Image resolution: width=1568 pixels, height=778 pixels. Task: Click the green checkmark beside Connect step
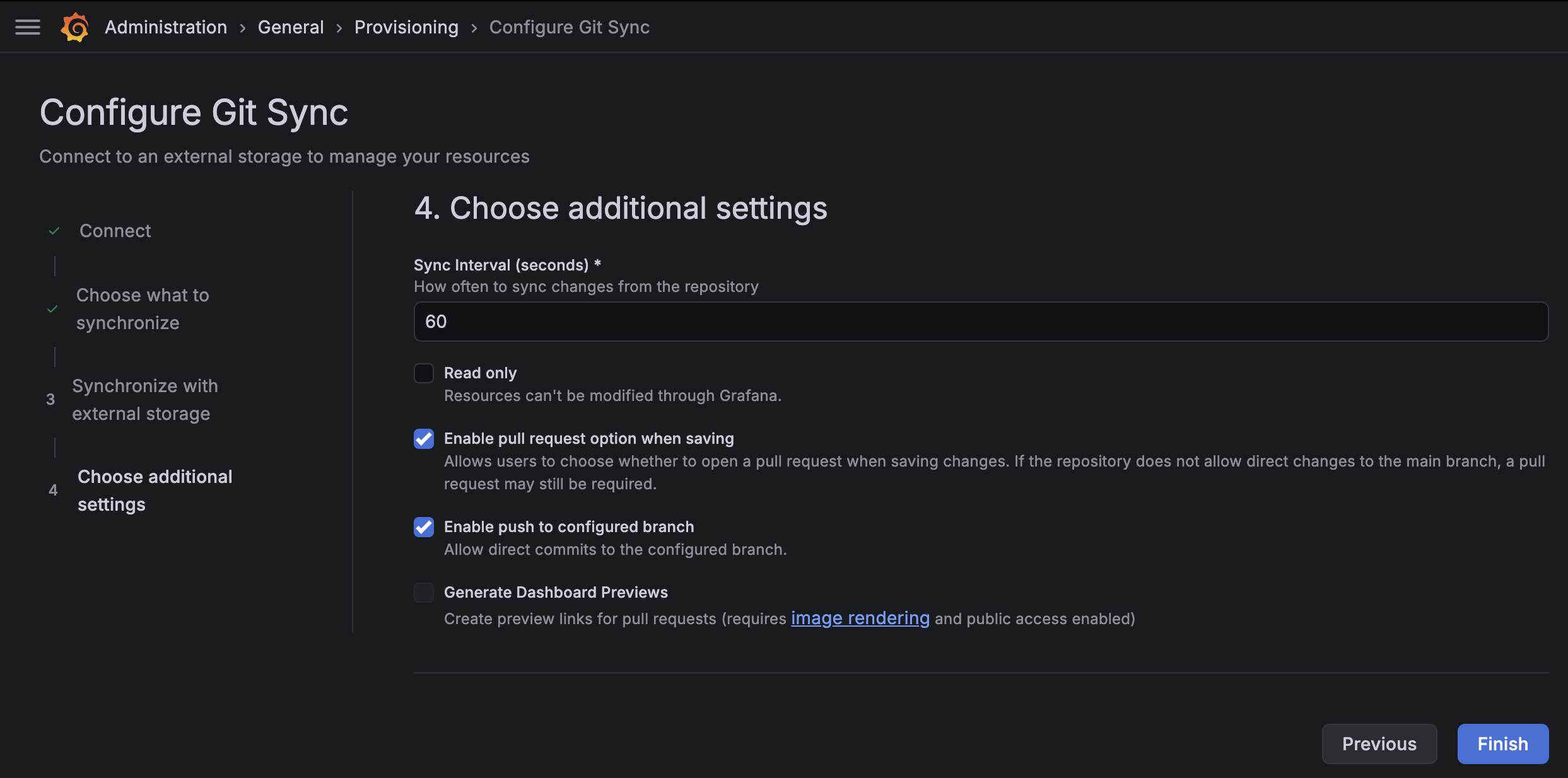54,231
